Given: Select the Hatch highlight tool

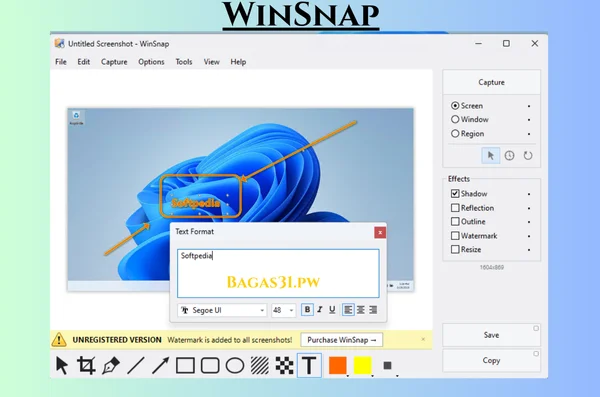Looking at the screenshot, I should coord(260,365).
